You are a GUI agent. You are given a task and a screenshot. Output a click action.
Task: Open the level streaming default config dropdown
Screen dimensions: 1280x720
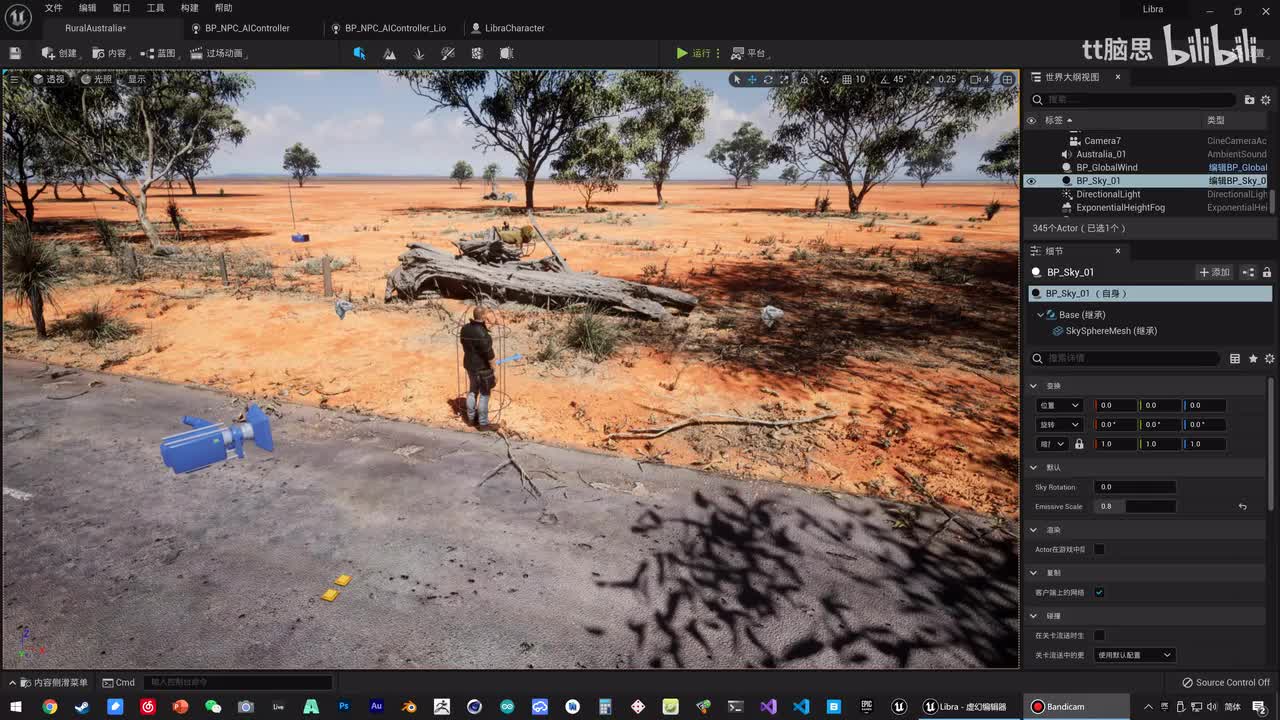click(x=1135, y=655)
